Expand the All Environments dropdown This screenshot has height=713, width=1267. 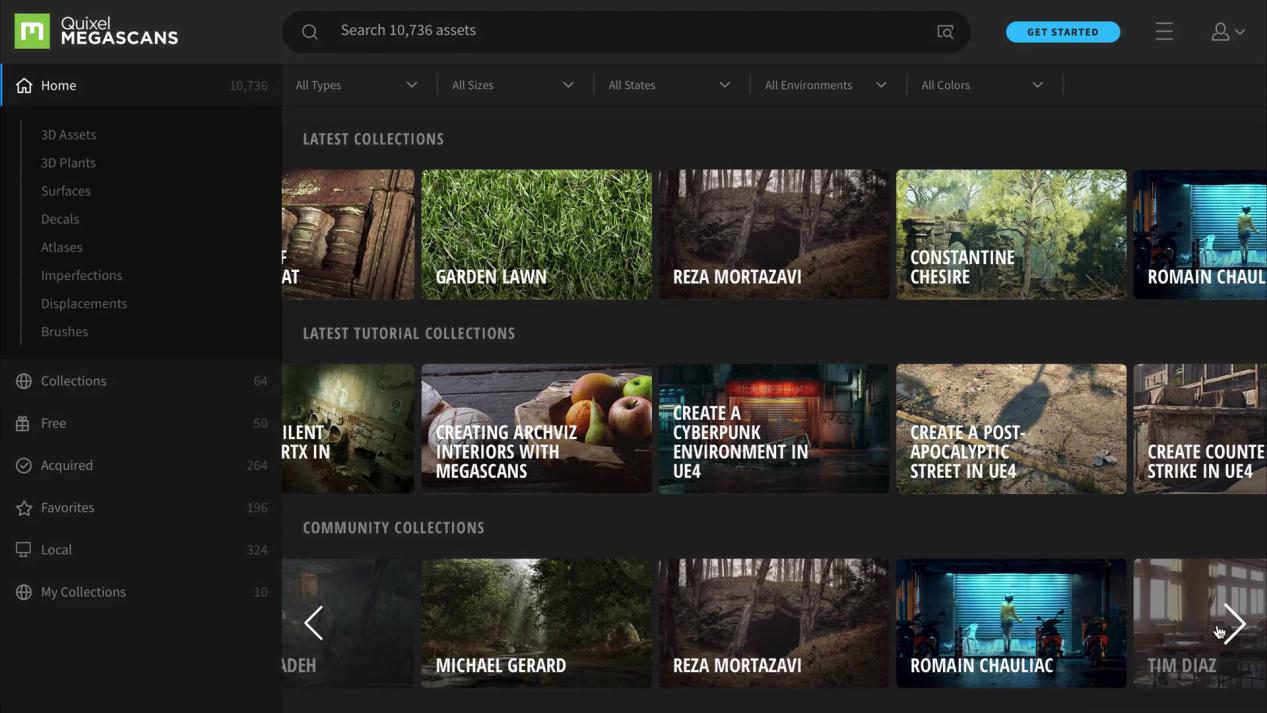[825, 85]
